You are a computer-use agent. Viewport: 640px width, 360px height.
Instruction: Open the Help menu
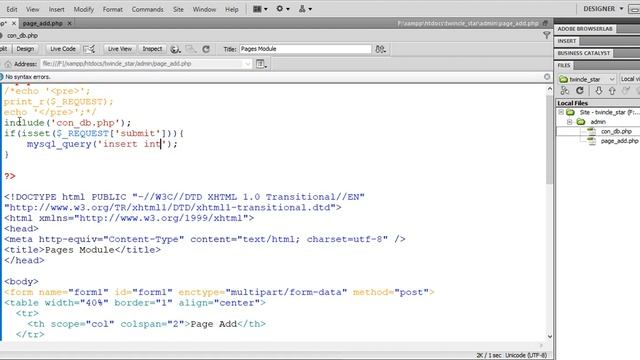coord(231,9)
